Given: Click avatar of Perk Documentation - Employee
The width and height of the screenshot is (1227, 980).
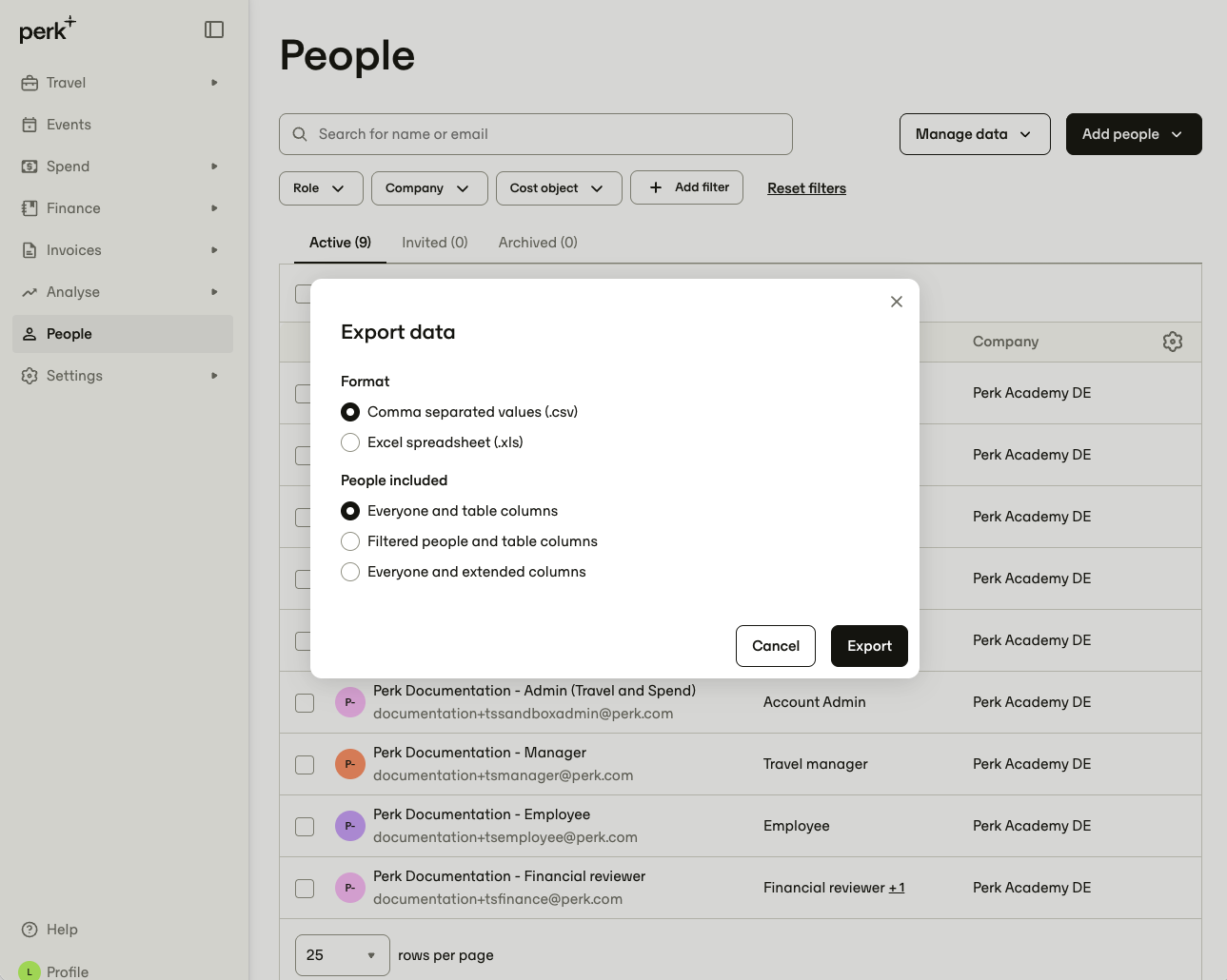Looking at the screenshot, I should click(350, 826).
